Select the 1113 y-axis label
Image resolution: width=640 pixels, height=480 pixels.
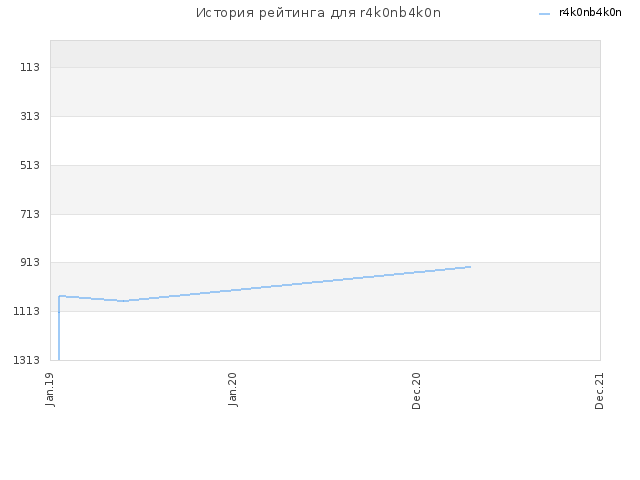coord(27,311)
